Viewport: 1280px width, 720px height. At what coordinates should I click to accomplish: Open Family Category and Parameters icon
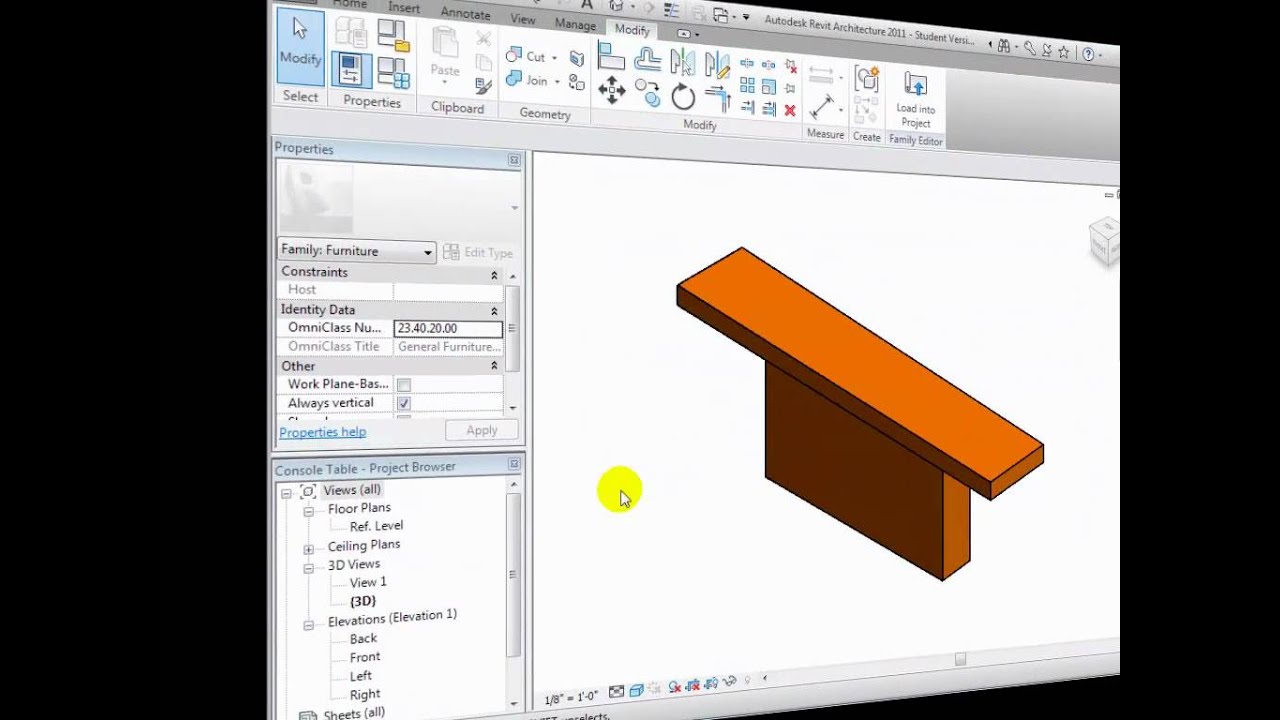(x=394, y=36)
